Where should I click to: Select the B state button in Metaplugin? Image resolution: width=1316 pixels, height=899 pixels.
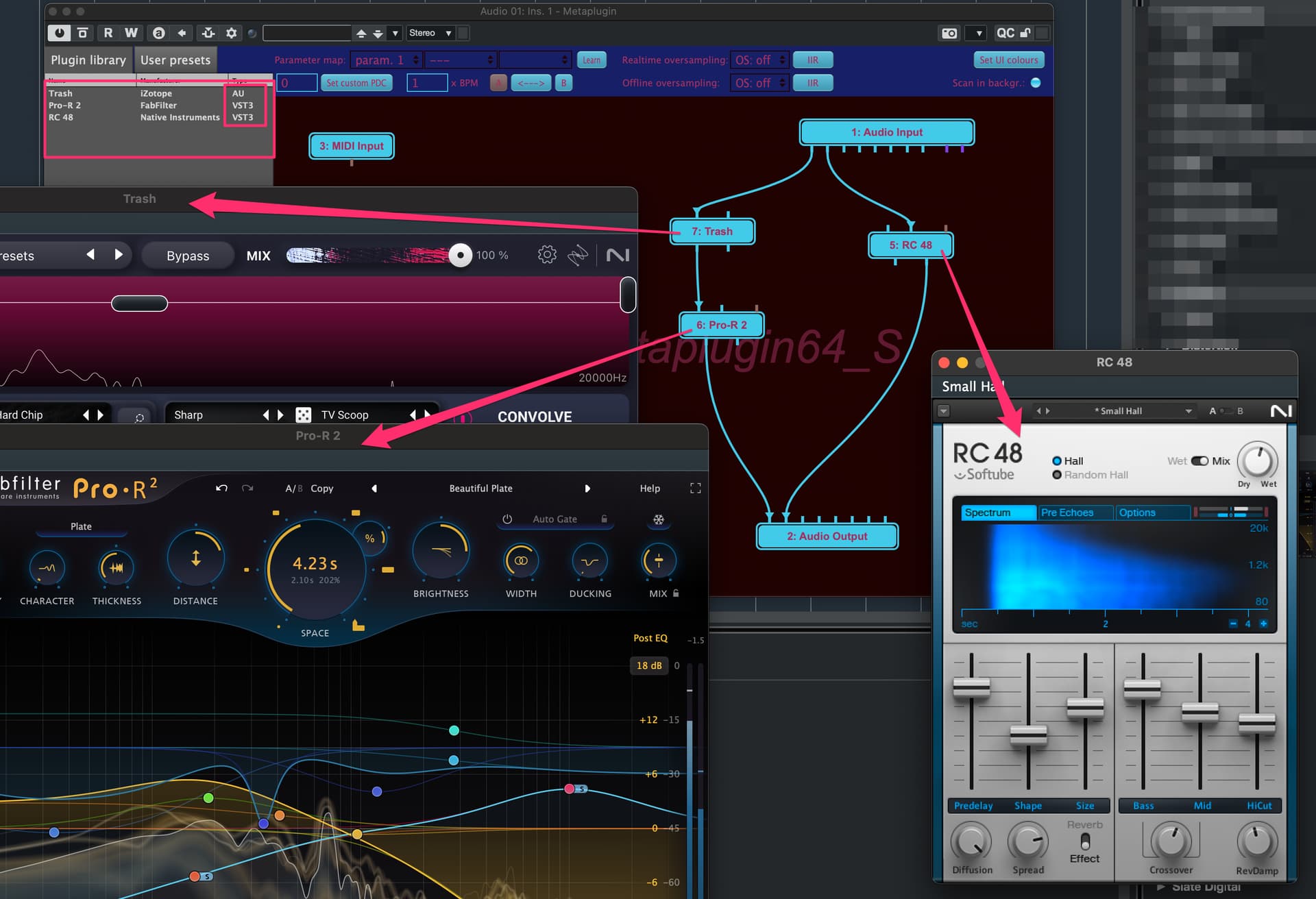563,83
